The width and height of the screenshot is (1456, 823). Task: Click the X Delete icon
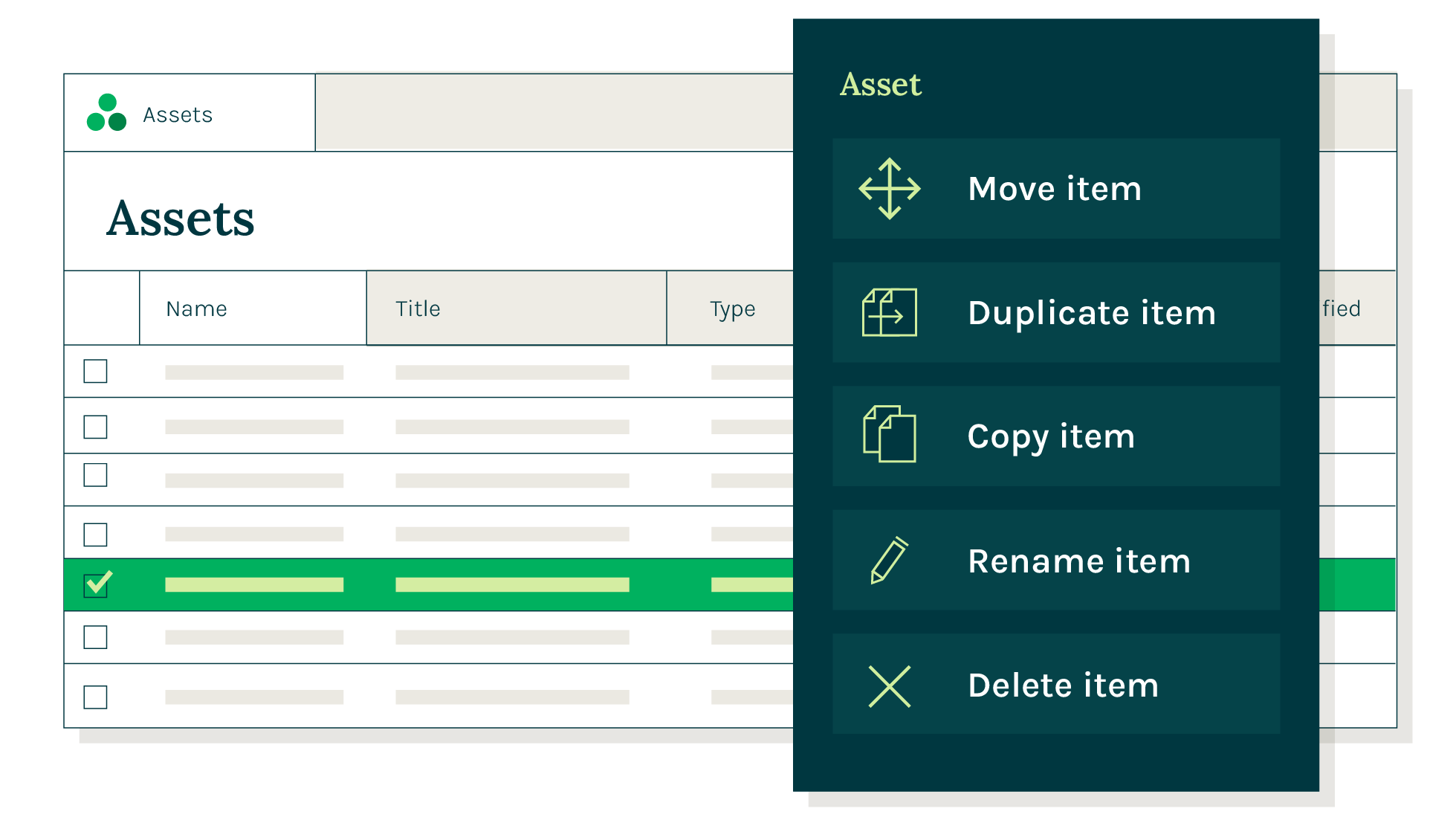(x=889, y=685)
